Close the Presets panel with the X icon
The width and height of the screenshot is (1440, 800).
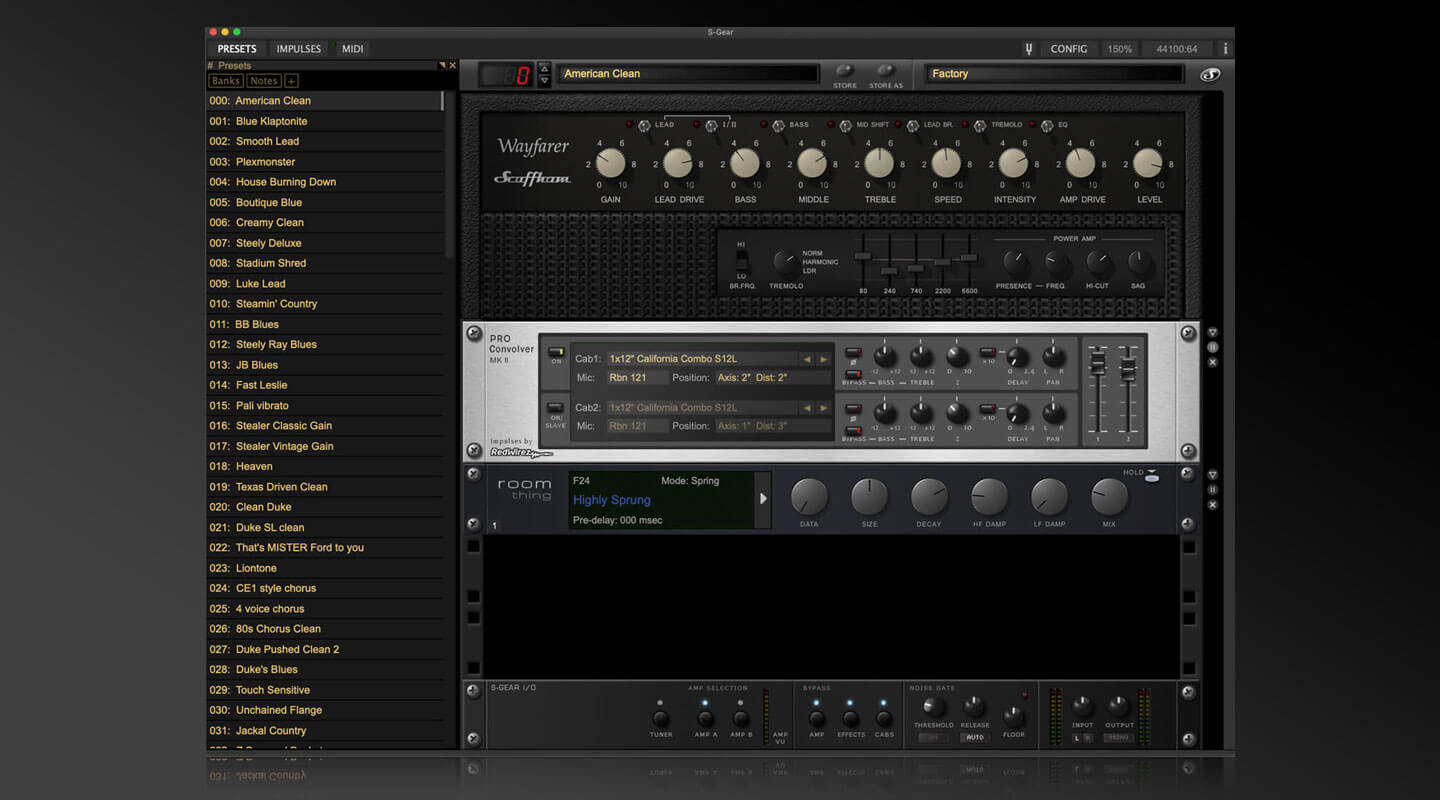tap(452, 66)
